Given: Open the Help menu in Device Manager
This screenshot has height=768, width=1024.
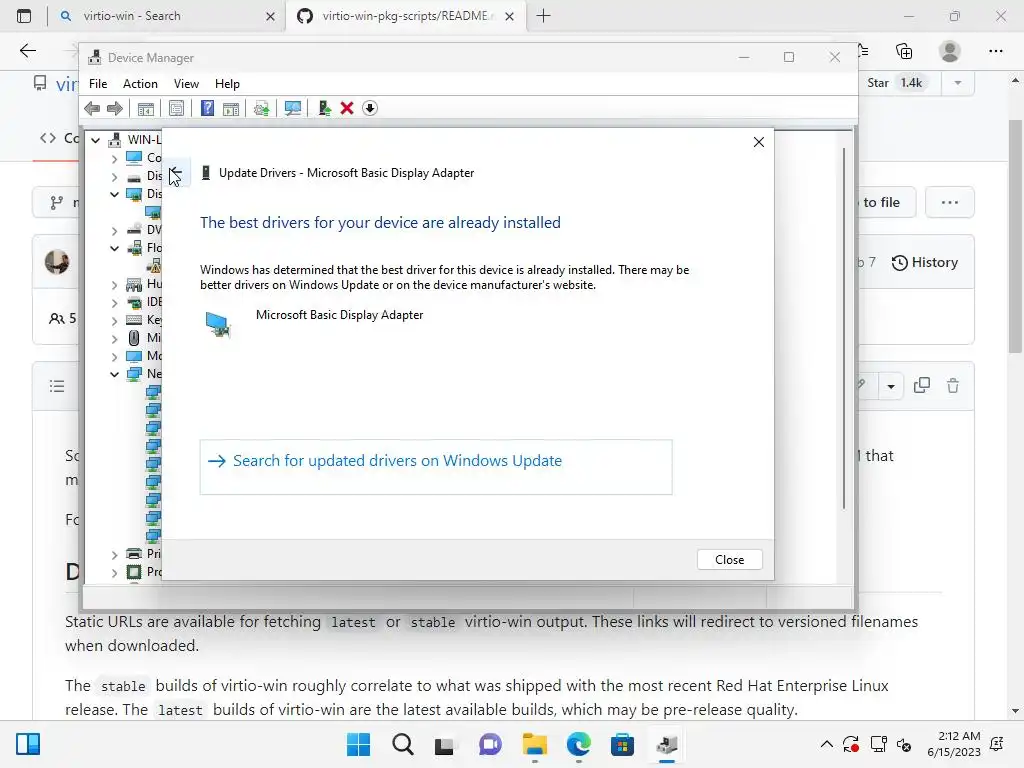Looking at the screenshot, I should [227, 84].
